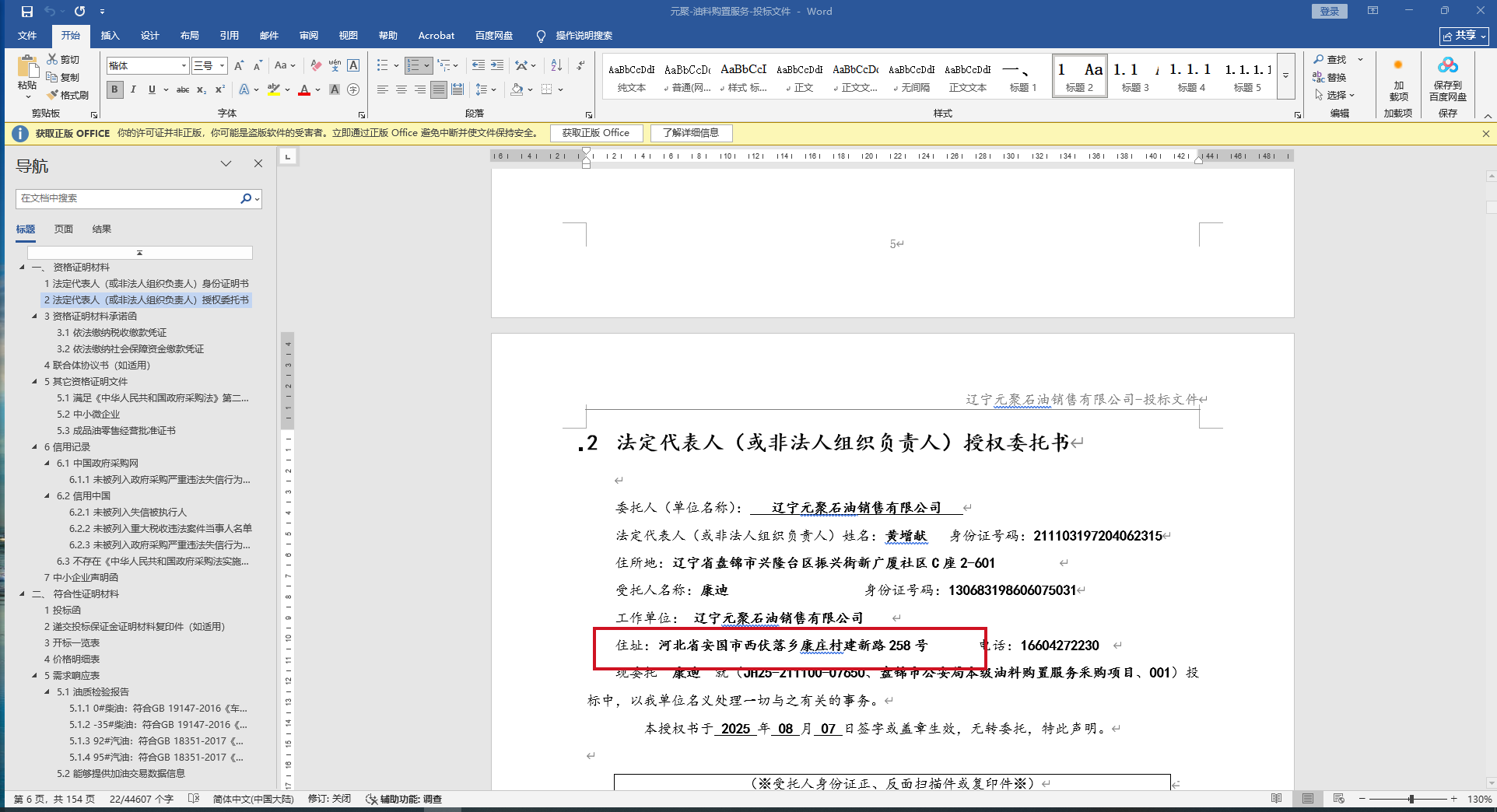Screen dimensions: 1497x812
Task: Toggle italic formatting
Action: coord(133,89)
